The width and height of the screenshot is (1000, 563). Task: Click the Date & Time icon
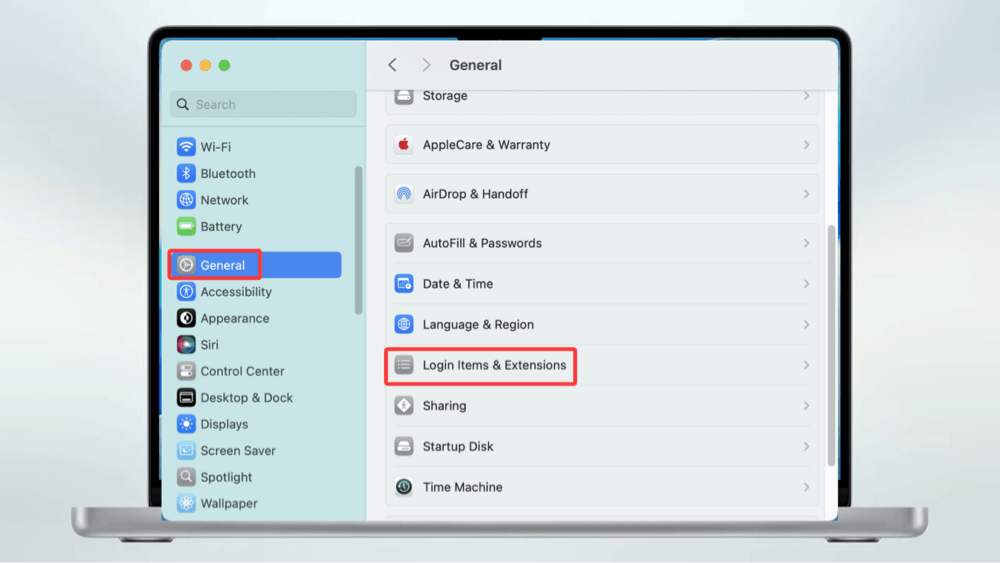click(404, 284)
